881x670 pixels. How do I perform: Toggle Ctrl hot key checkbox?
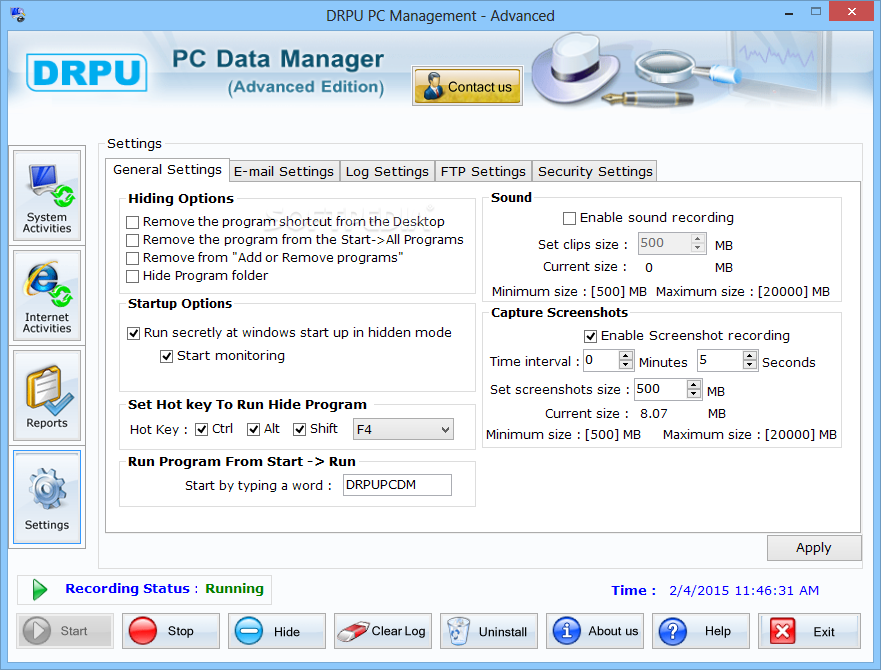201,429
